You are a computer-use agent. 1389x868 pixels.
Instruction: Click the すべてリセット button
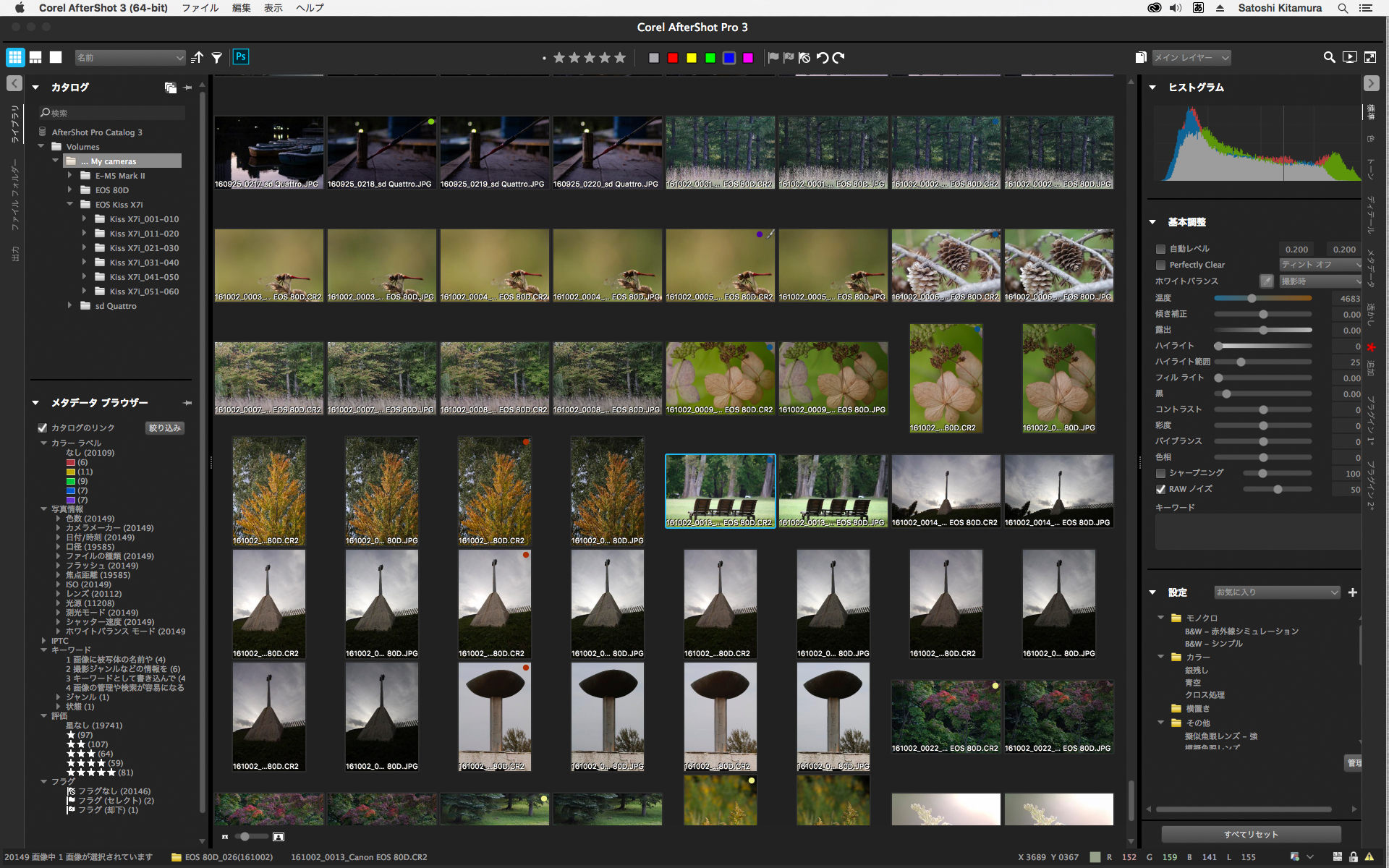pos(1251,834)
